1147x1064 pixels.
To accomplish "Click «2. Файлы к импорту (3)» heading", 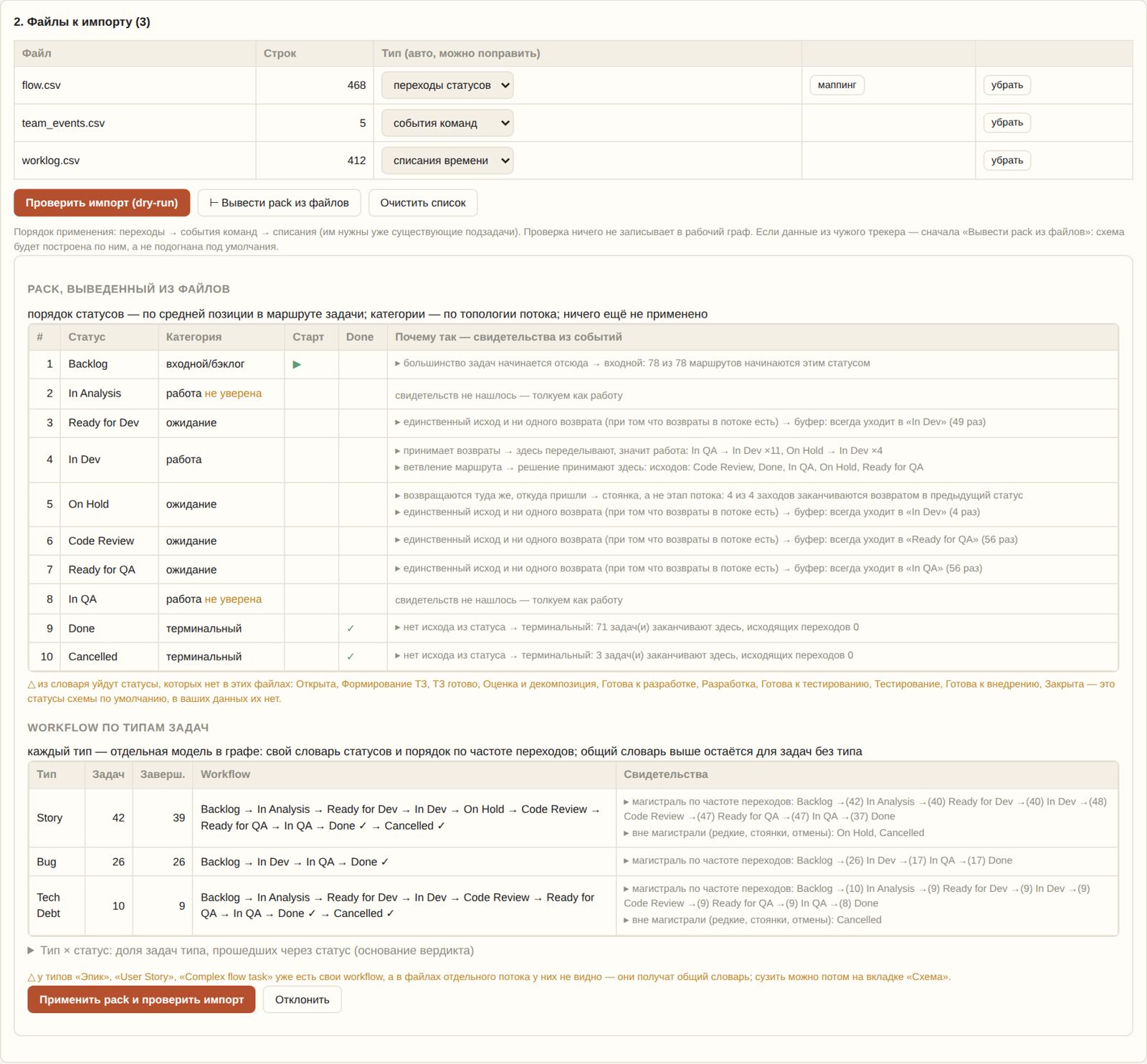I will coord(82,22).
